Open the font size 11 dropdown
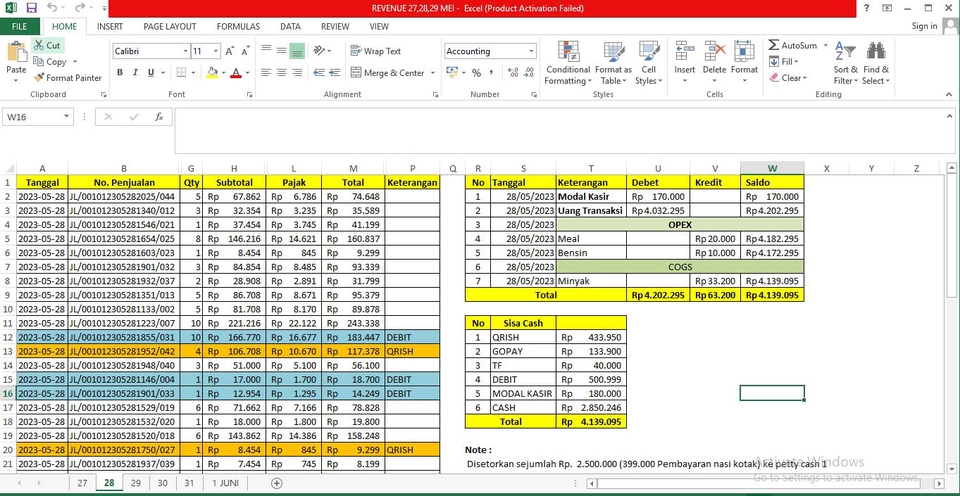Viewport: 960px width, 496px height. pos(216,51)
